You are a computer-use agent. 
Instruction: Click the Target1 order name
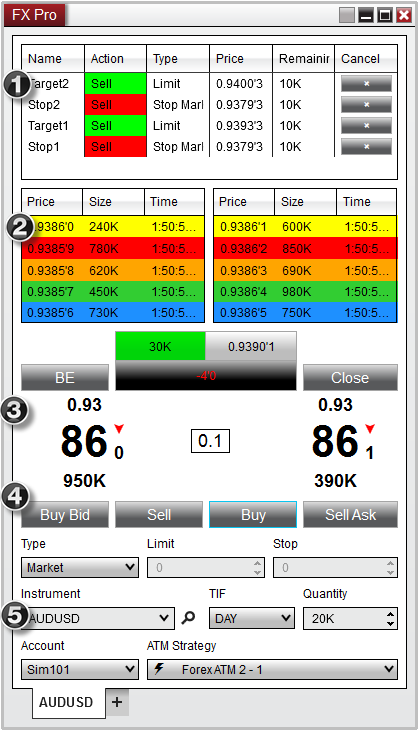pyautogui.click(x=48, y=126)
